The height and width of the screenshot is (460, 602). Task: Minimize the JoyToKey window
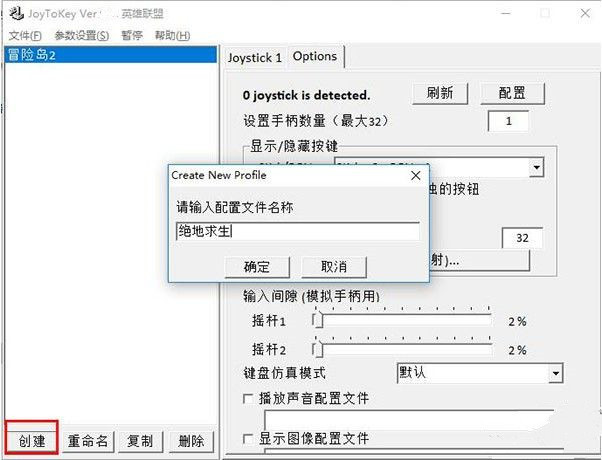click(506, 13)
